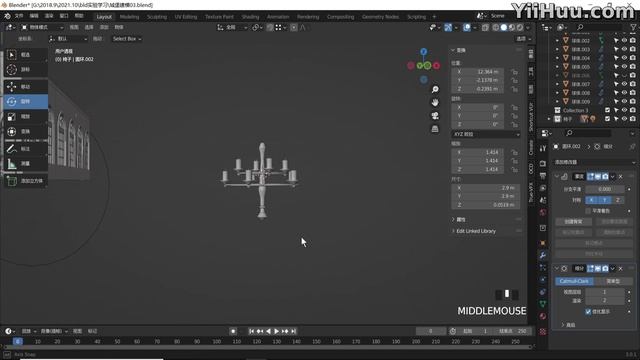640x360 pixels.
Task: Jump to the timeline end frame button
Action: click(293, 331)
